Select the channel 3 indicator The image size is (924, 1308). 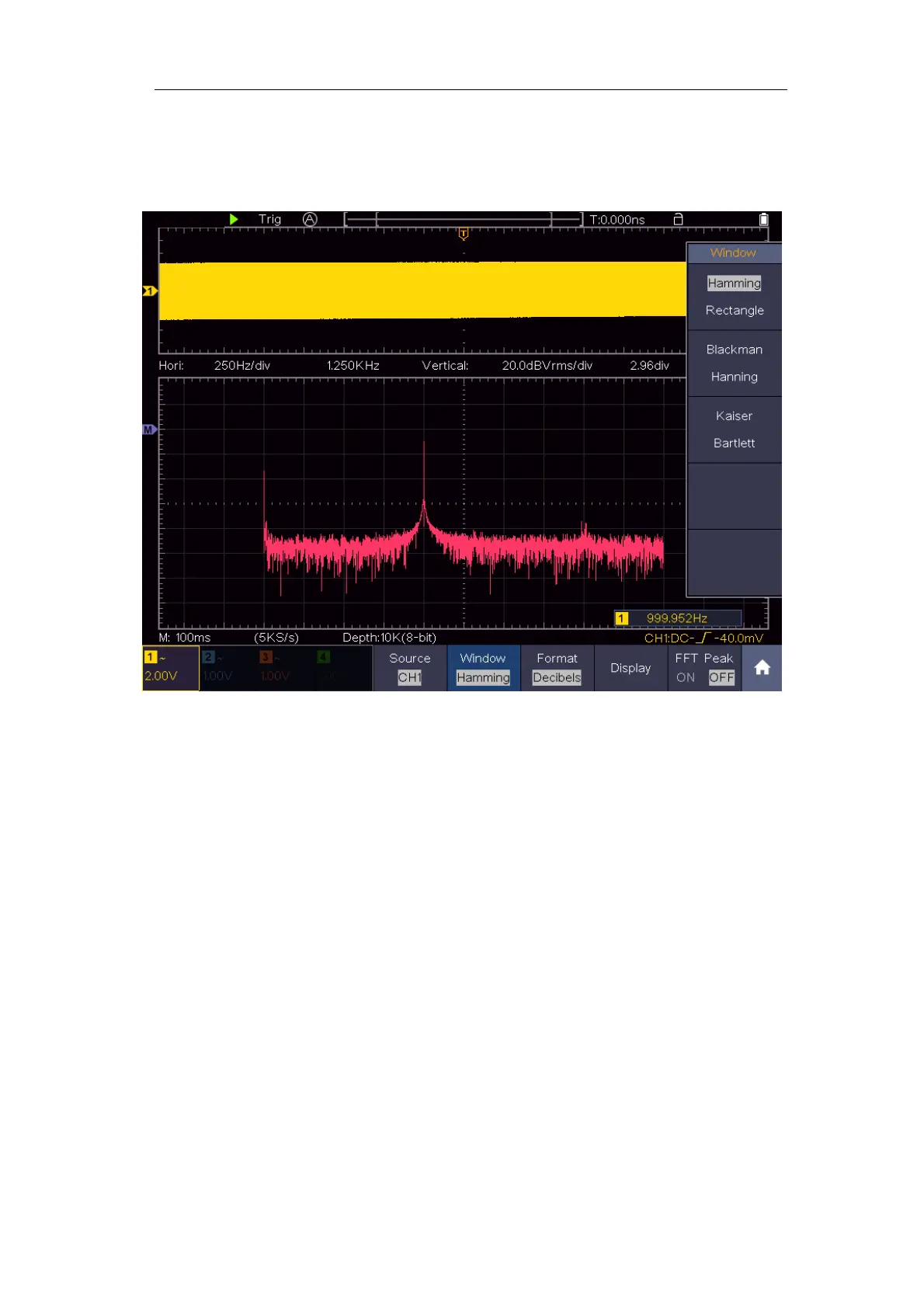[x=275, y=668]
